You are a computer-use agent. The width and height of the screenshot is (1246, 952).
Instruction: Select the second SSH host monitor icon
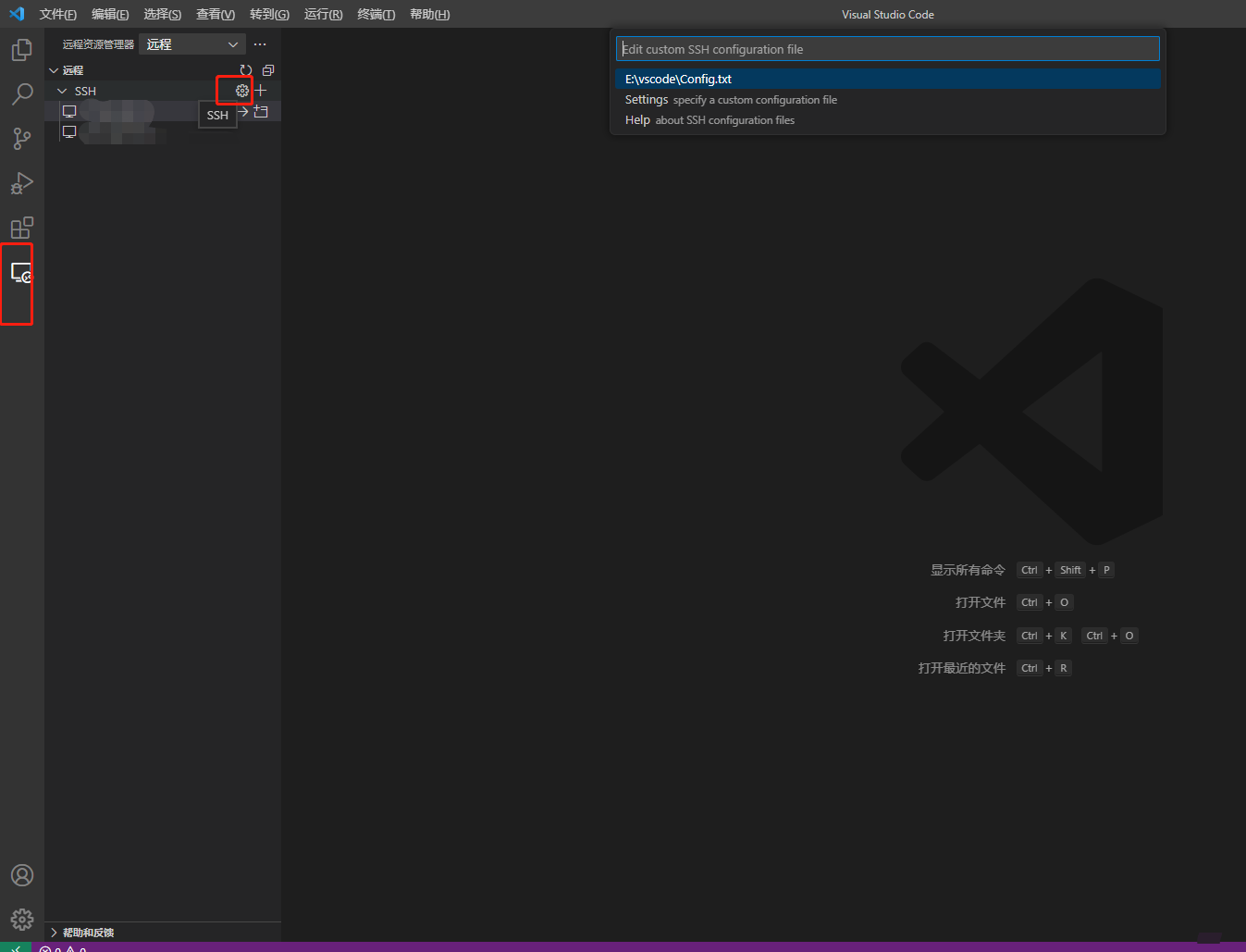[69, 132]
